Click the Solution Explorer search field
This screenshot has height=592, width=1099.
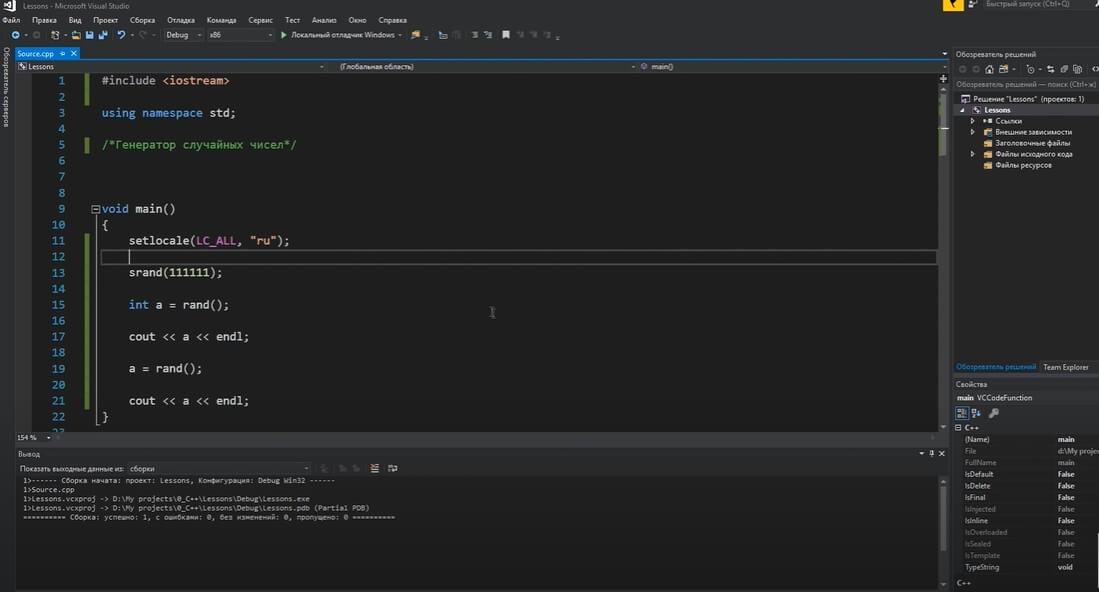tap(1026, 84)
